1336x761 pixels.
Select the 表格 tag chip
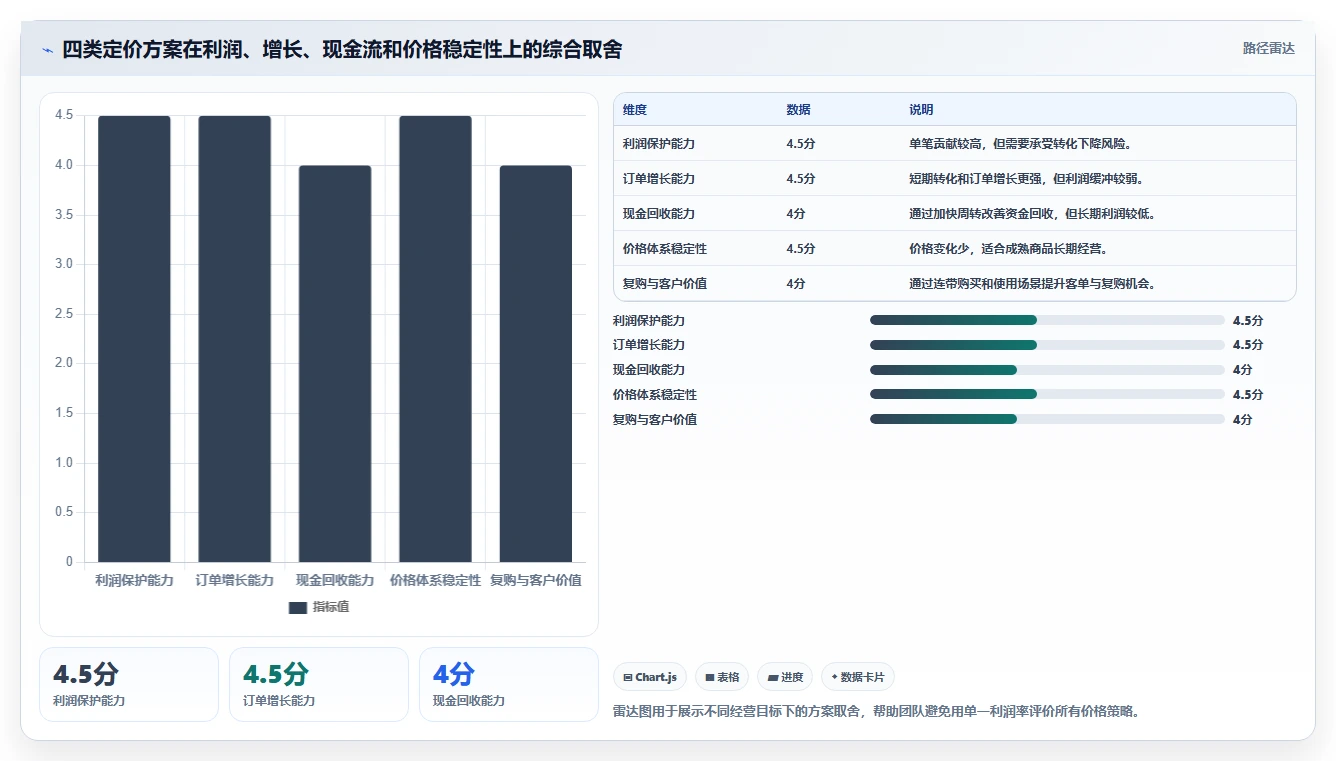click(x=722, y=677)
